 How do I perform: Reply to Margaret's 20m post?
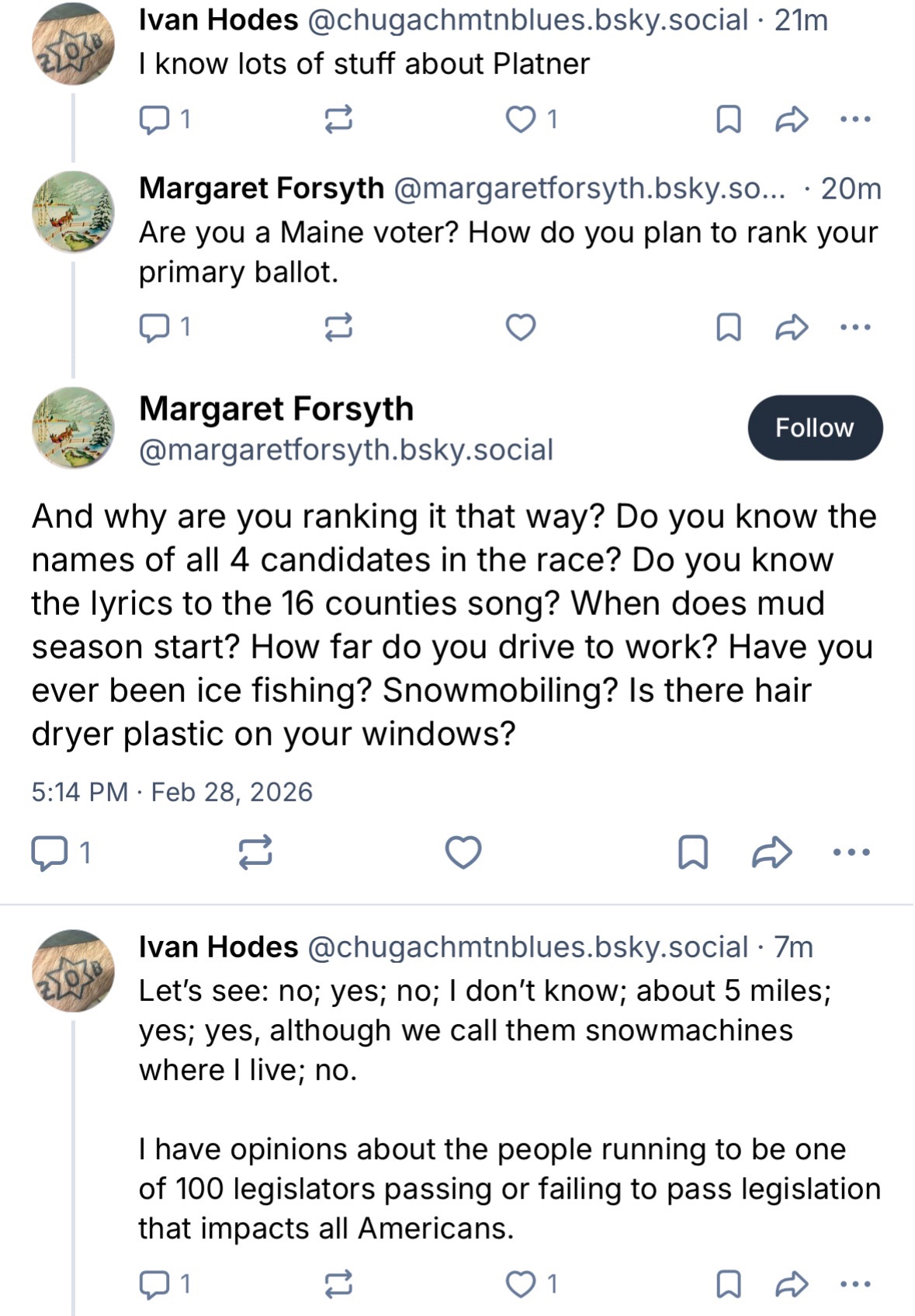(154, 328)
